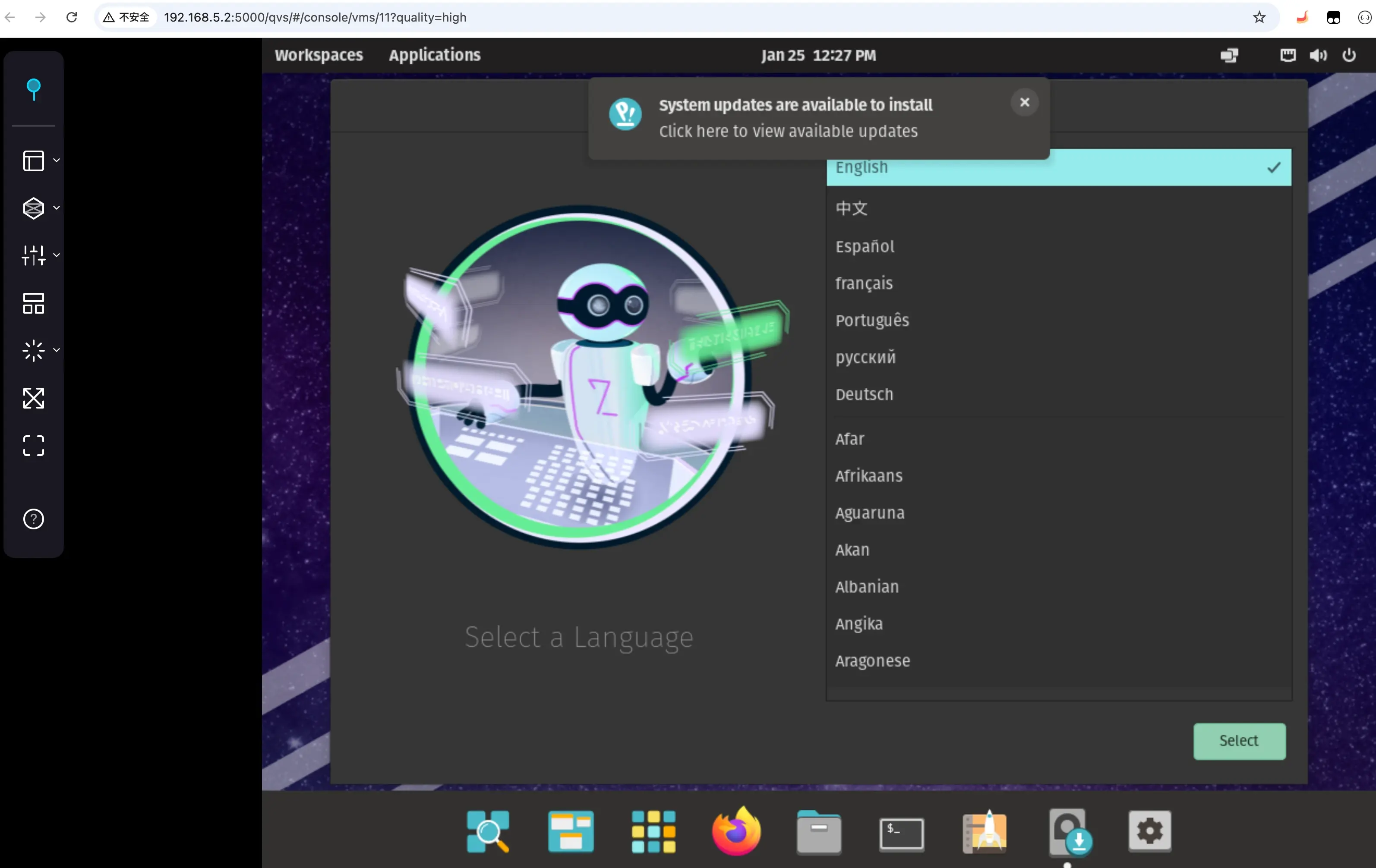The width and height of the screenshot is (1376, 868).
Task: Select Afar in the language list
Action: (1058, 439)
